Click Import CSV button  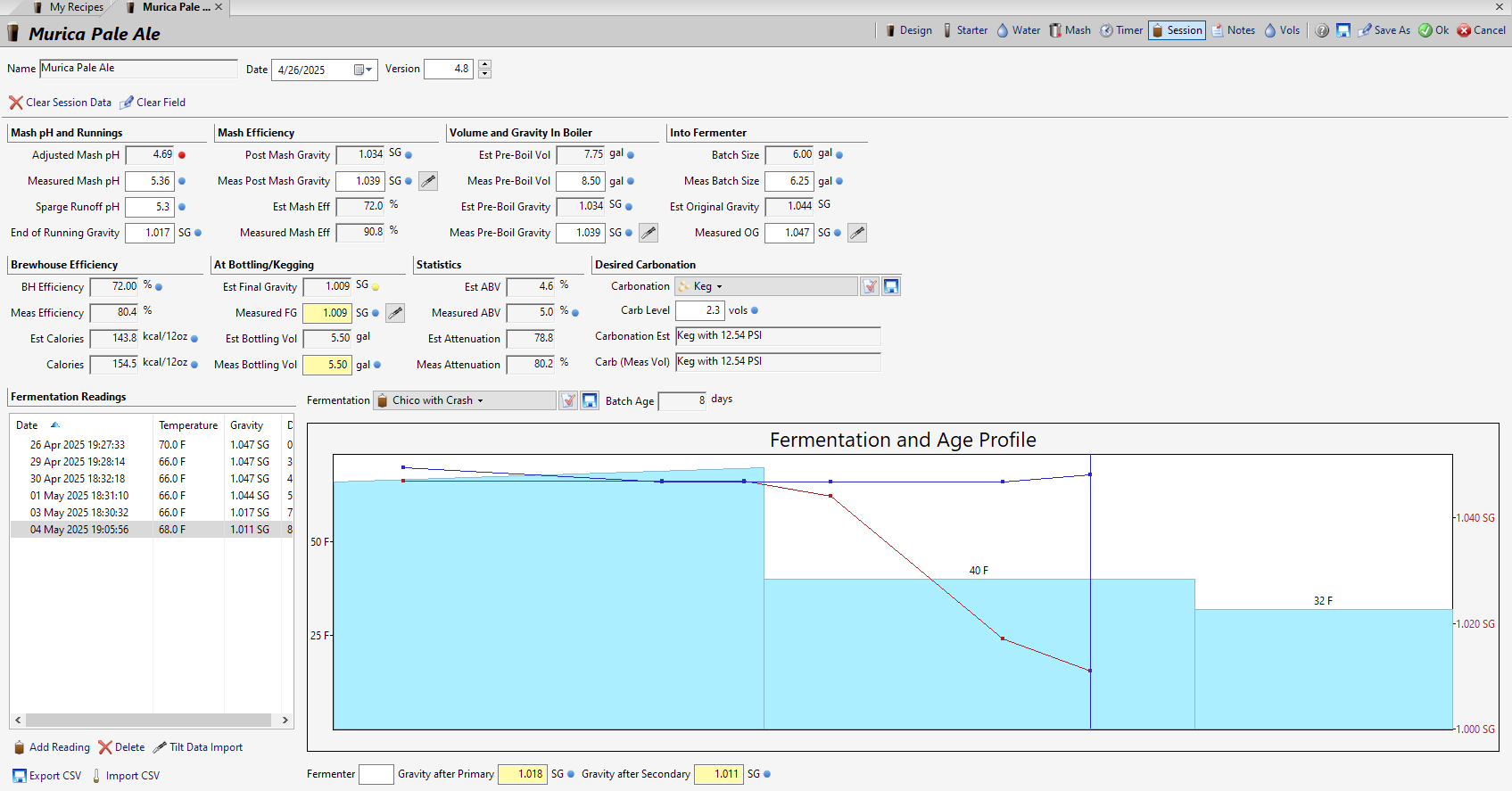(125, 776)
